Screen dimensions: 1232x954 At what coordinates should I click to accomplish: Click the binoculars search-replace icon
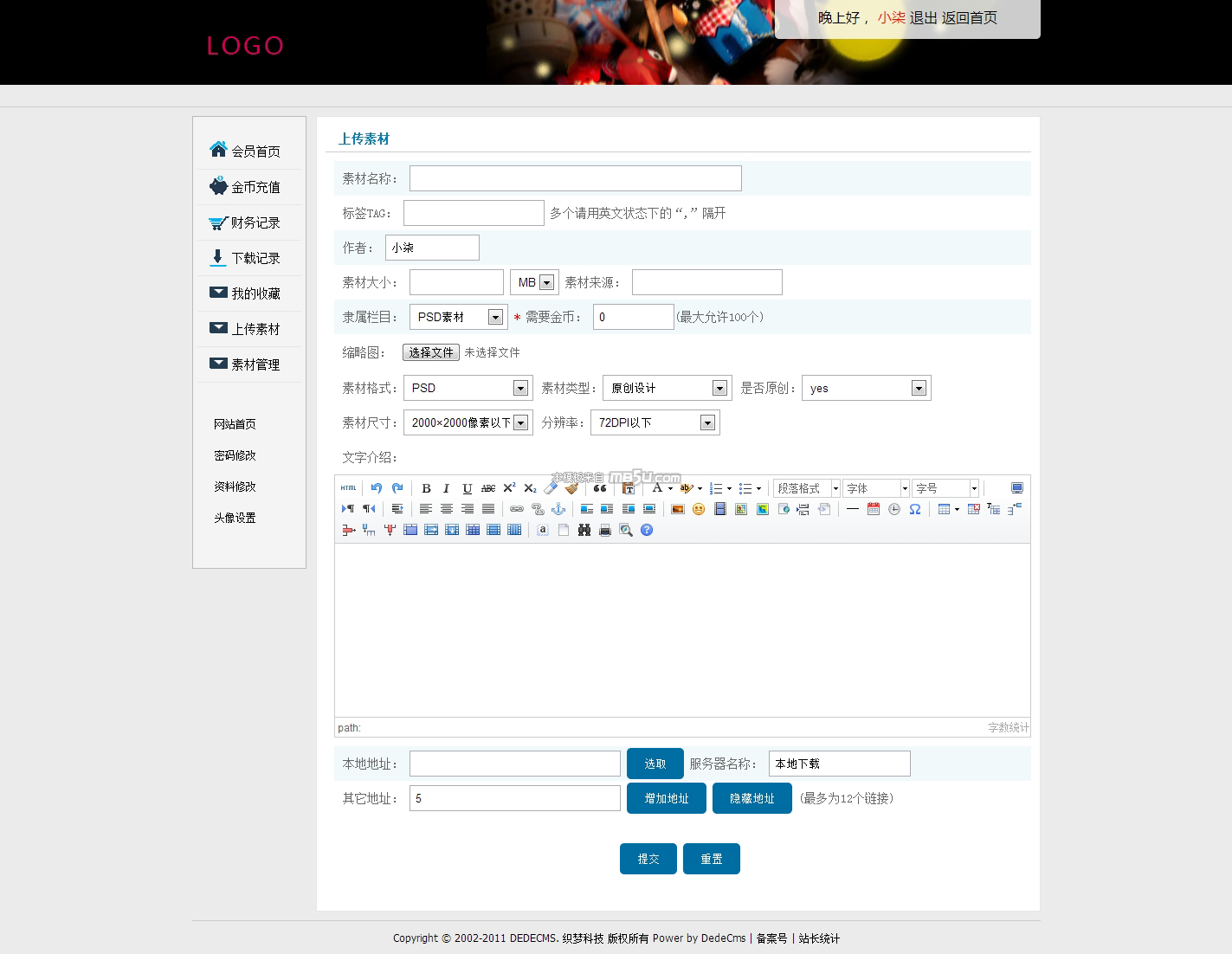[x=584, y=530]
